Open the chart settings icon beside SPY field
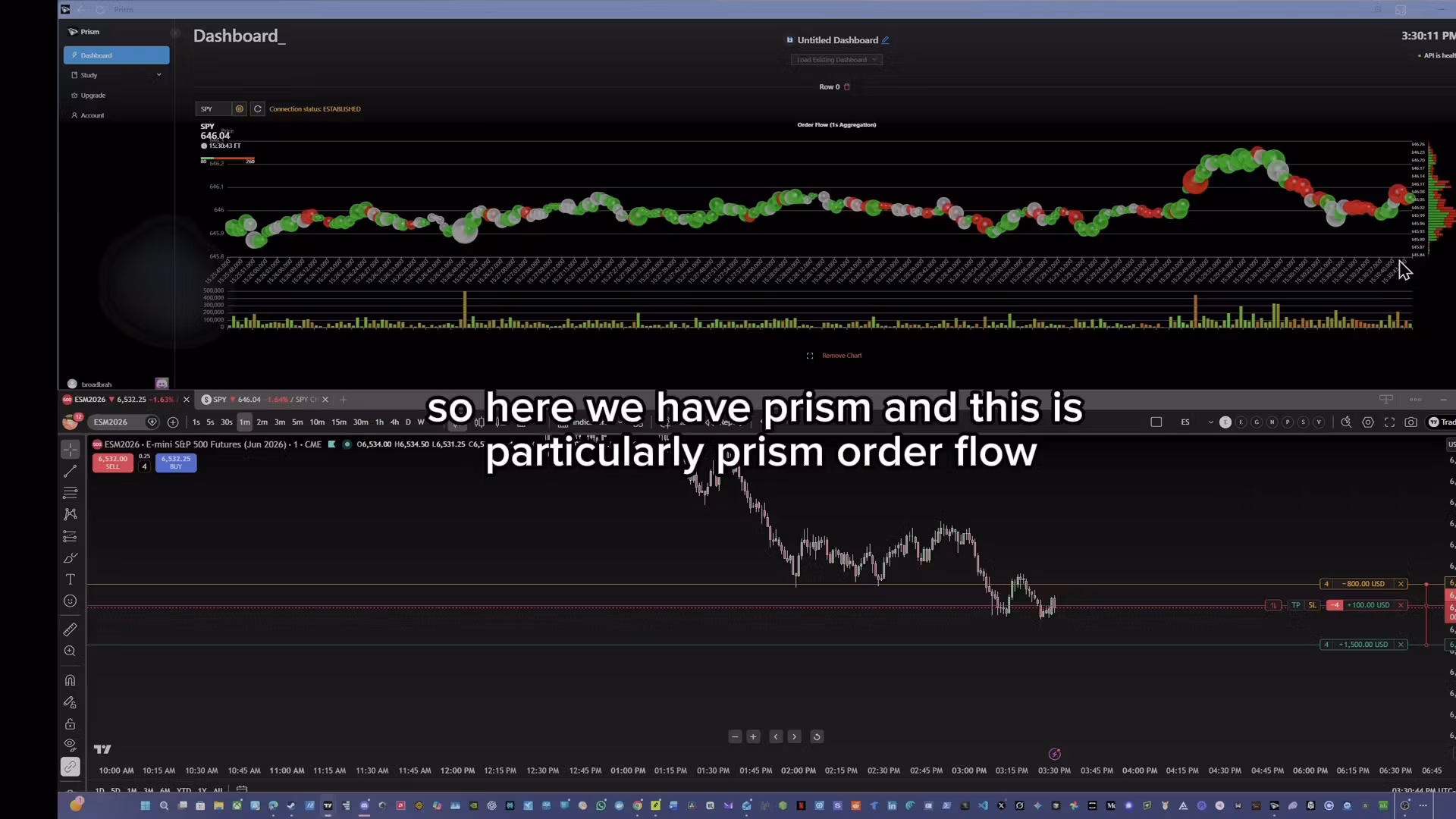Screen dimensions: 1456x819 (x=240, y=109)
